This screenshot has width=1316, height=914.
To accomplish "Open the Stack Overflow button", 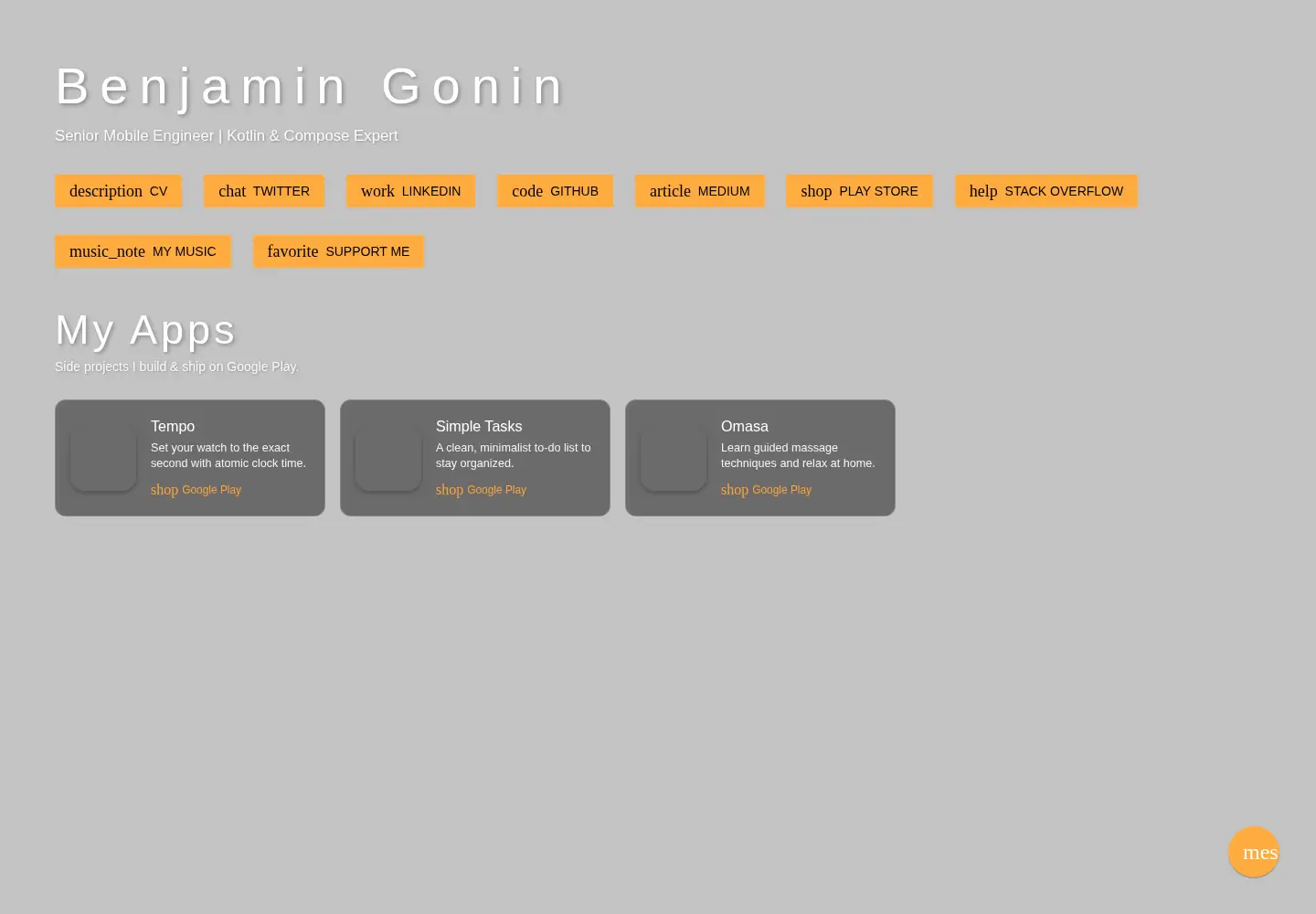I will click(x=1046, y=191).
